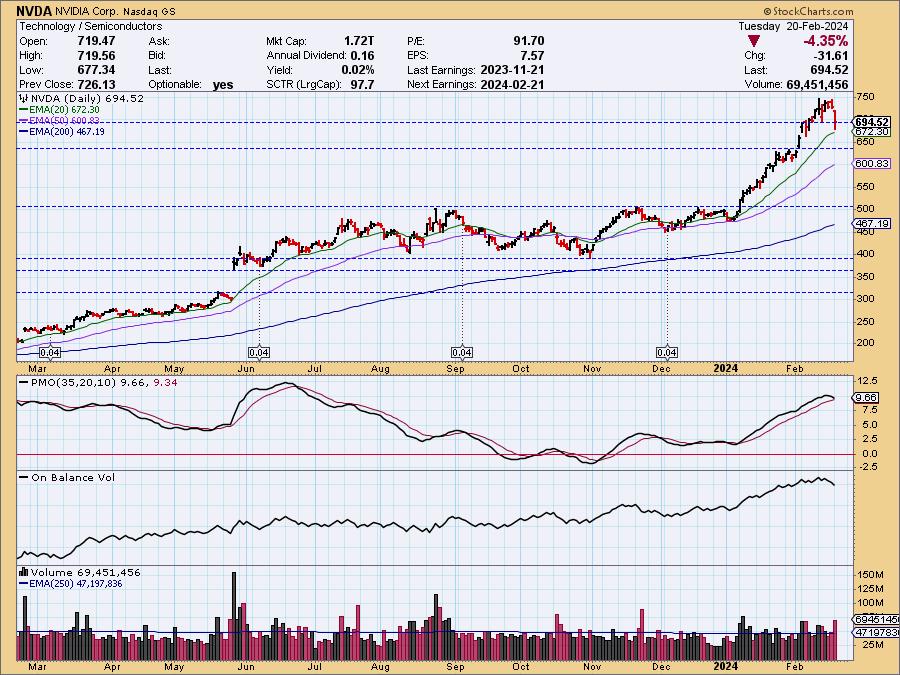Click the NVIDIA Corp. company name
The image size is (900, 675).
(x=87, y=11)
